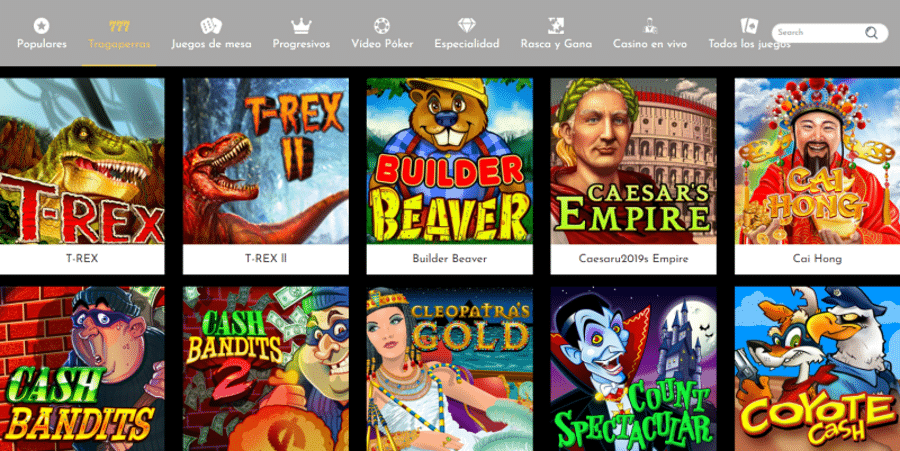
Task: Open the Caesar's Empire game thumbnail
Action: click(633, 161)
